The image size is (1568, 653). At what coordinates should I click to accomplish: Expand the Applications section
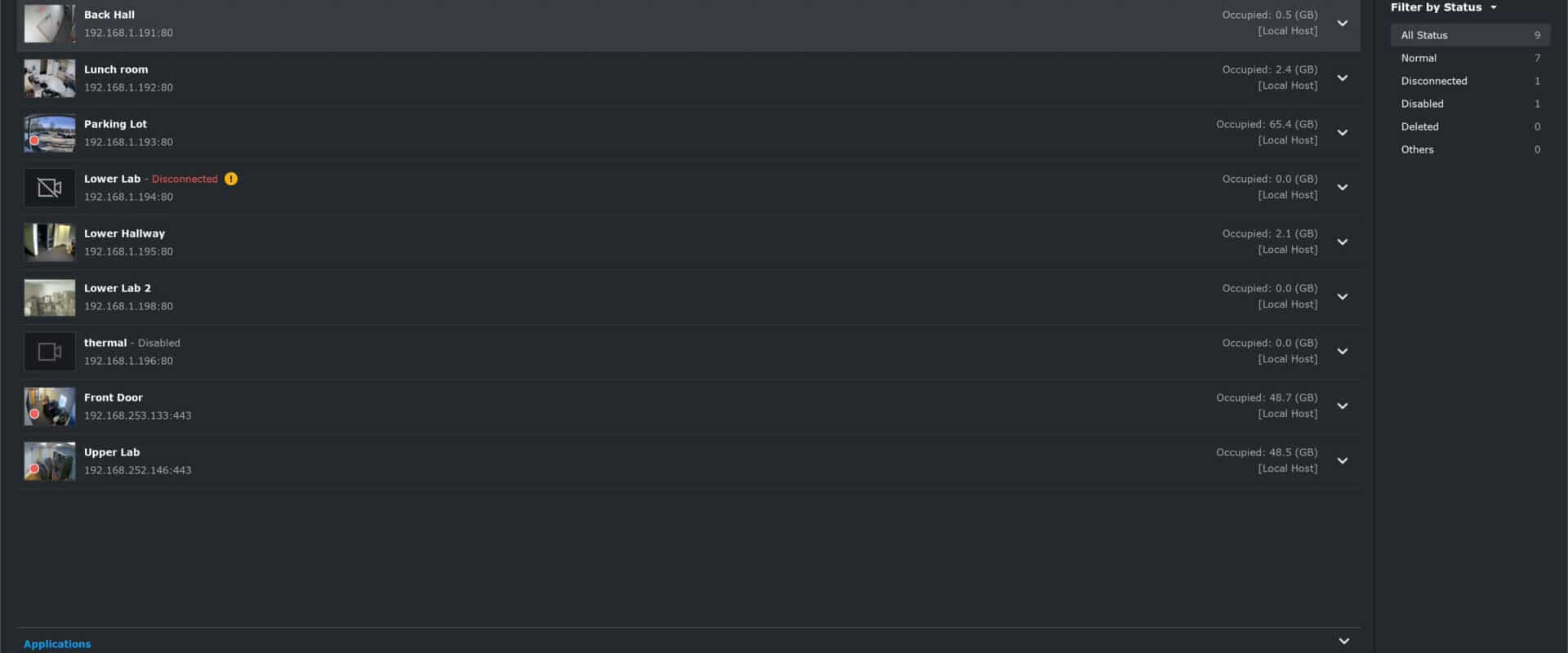[x=1343, y=642]
